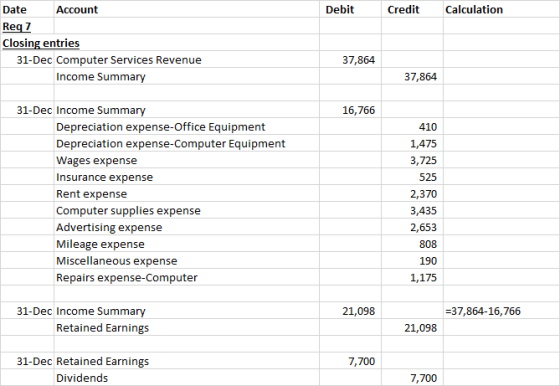Screen dimensions: 560x386
Task: Click the Req 7 cell
Action: click(x=27, y=26)
